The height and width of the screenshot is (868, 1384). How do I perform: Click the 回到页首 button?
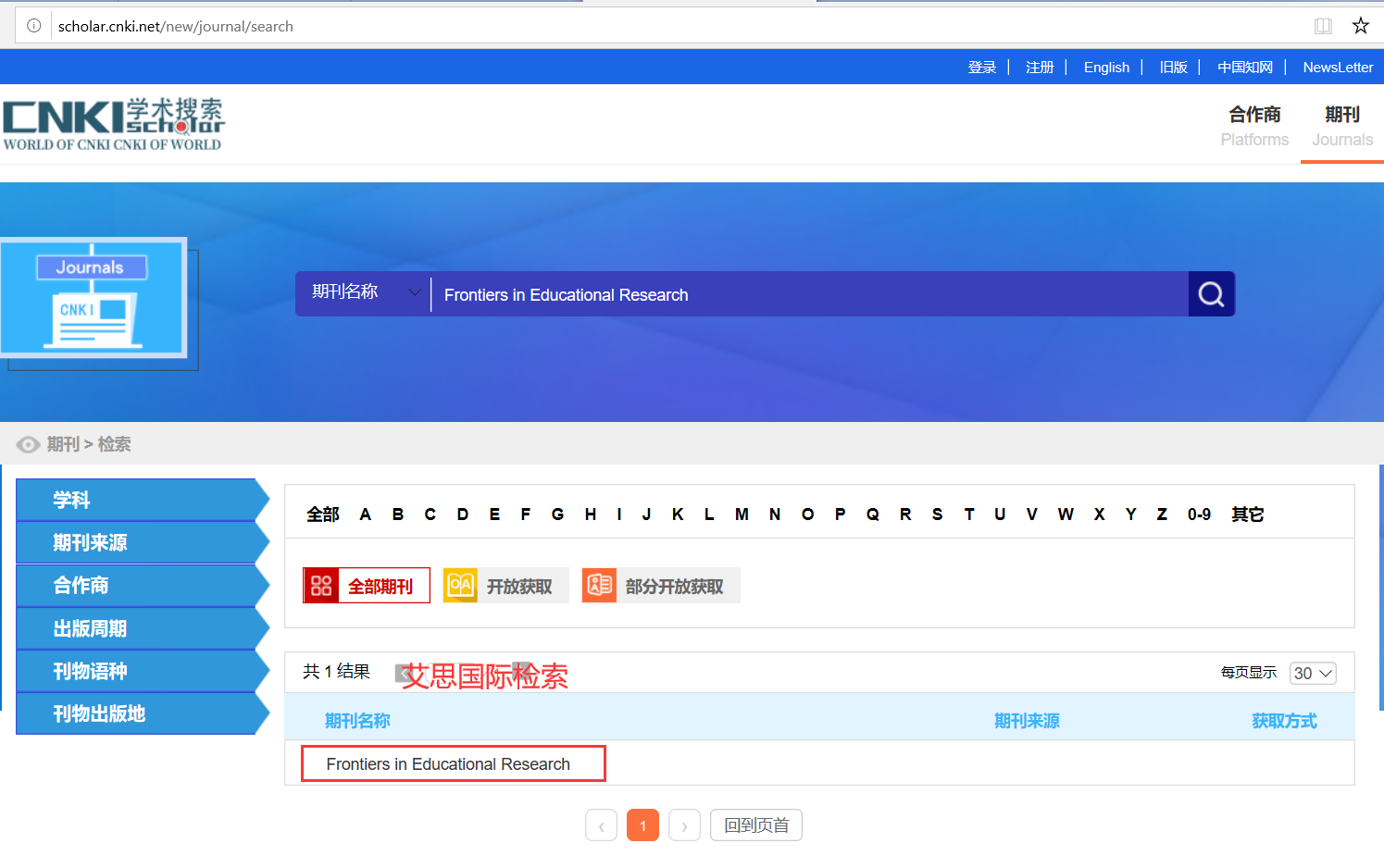(x=756, y=825)
